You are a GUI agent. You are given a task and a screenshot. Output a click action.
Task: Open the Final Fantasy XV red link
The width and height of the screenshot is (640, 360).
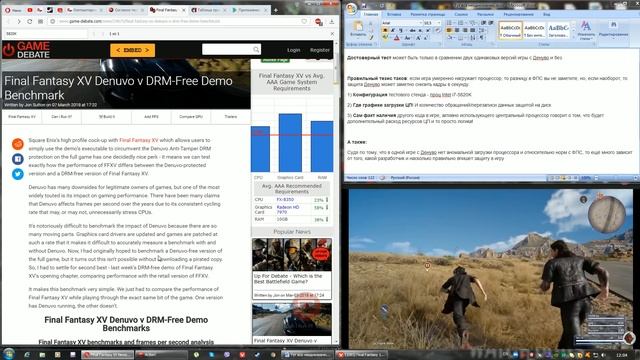point(139,140)
